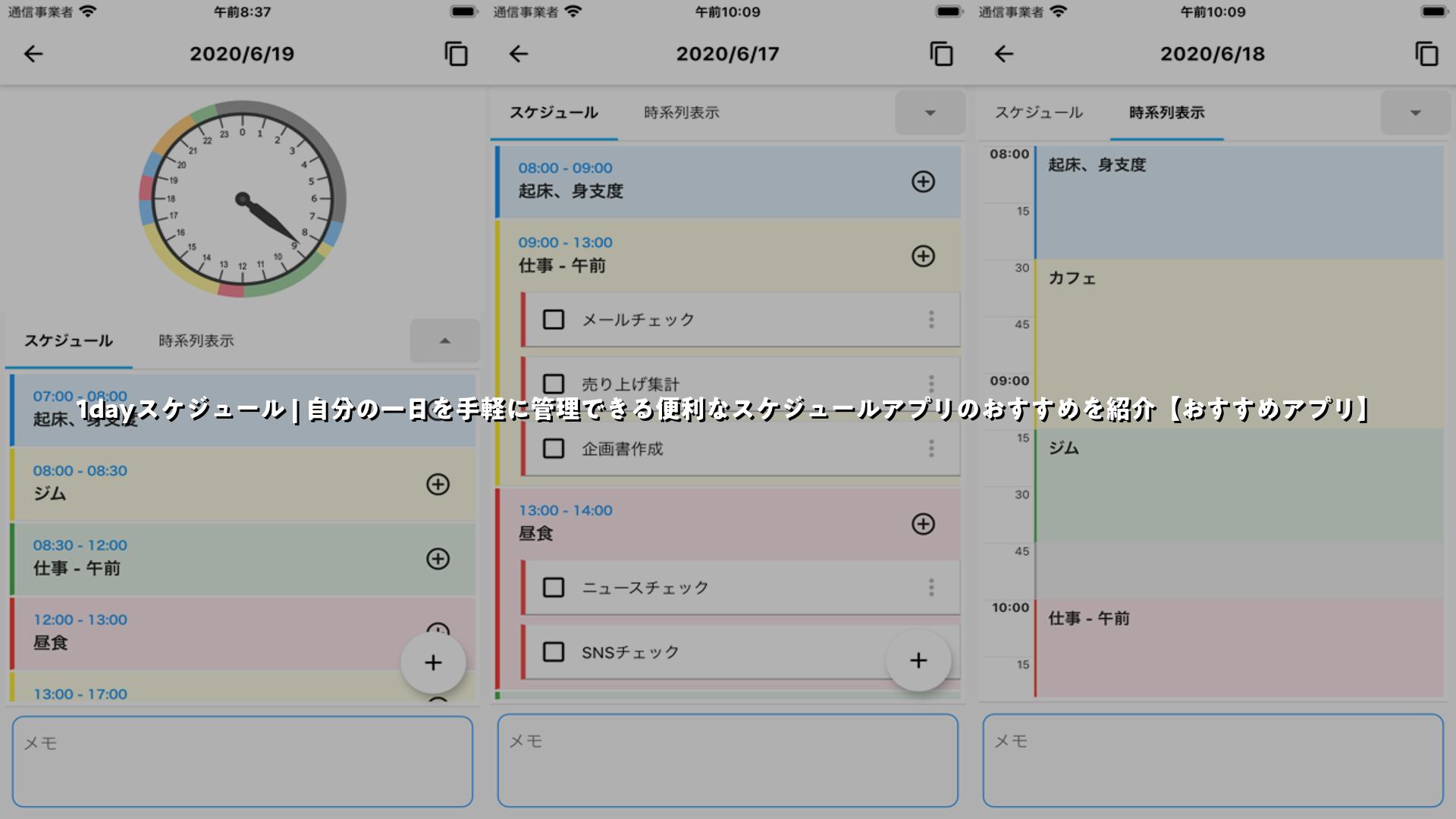Image resolution: width=1456 pixels, height=819 pixels.
Task: Tap copy icon on 2020/6/18 screen
Action: [1426, 54]
